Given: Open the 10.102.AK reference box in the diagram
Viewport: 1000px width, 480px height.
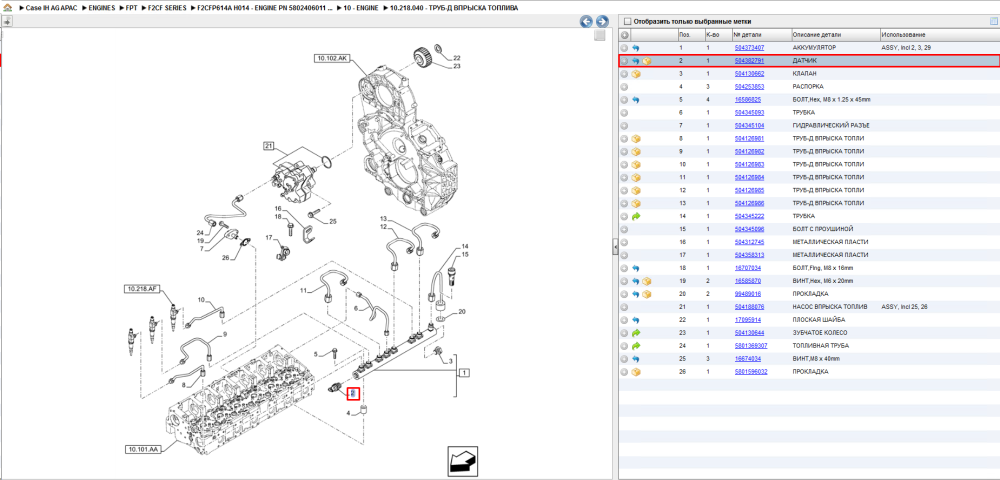Looking at the screenshot, I should pyautogui.click(x=332, y=58).
